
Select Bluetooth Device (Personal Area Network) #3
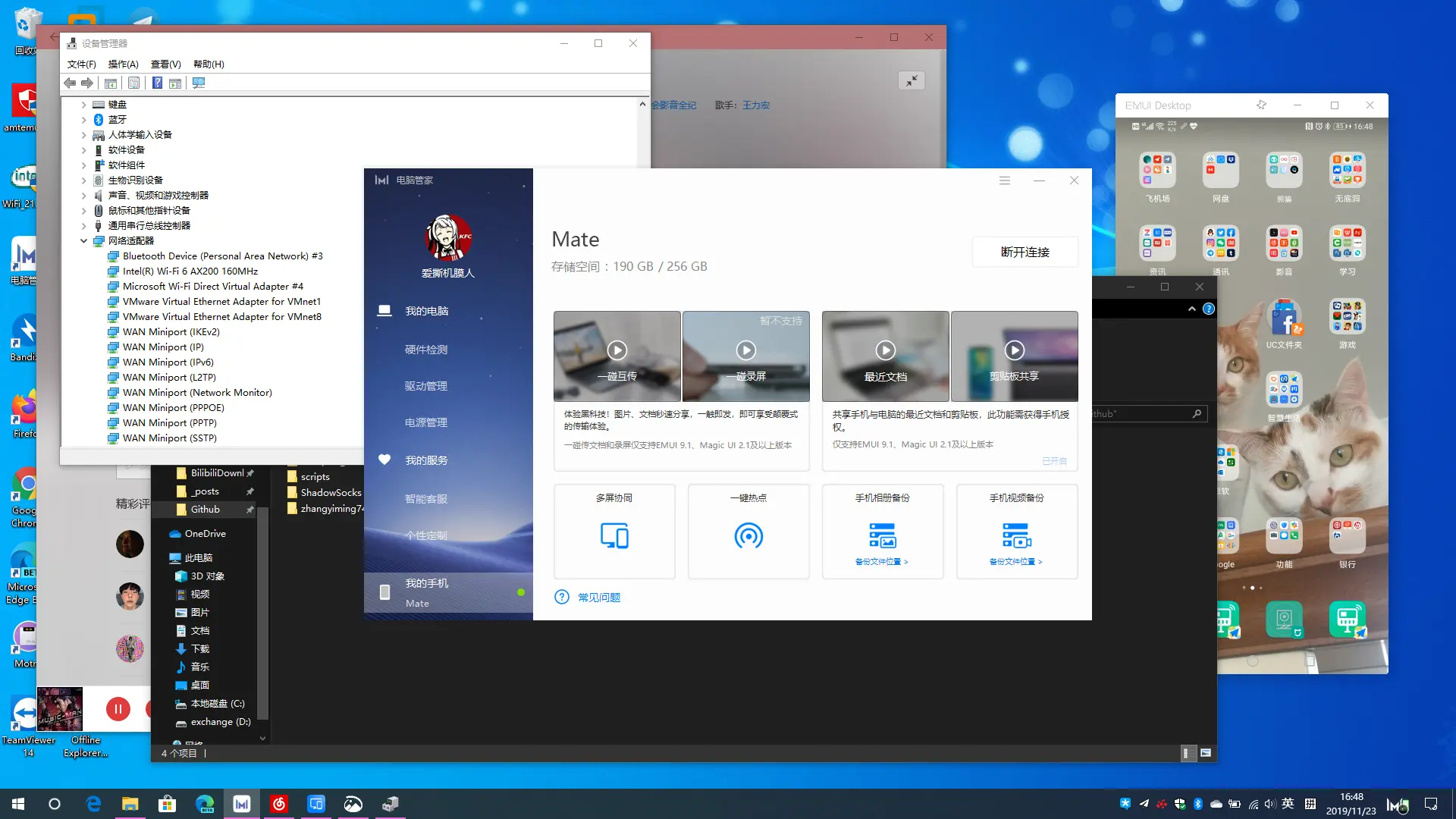222,256
